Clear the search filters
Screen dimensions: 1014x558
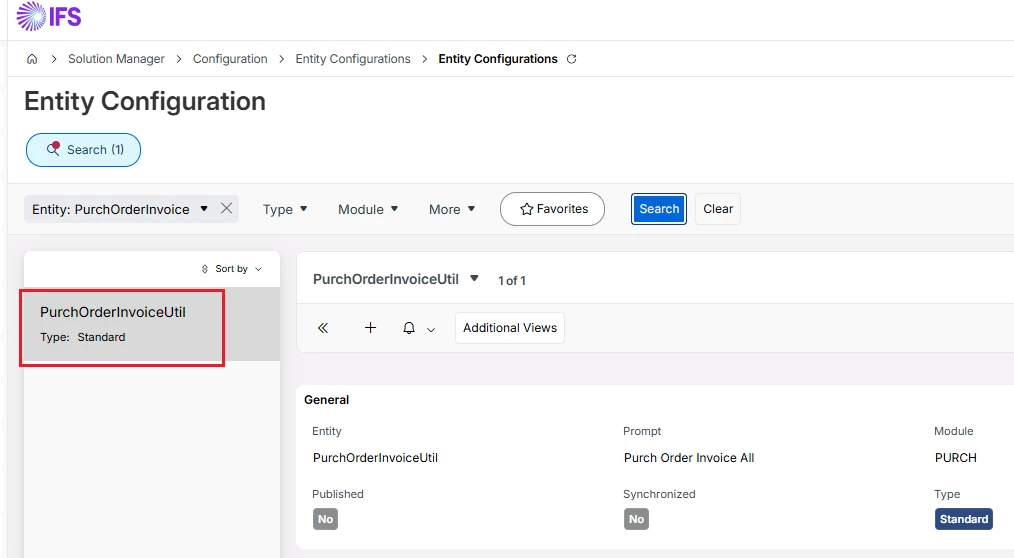coord(718,209)
